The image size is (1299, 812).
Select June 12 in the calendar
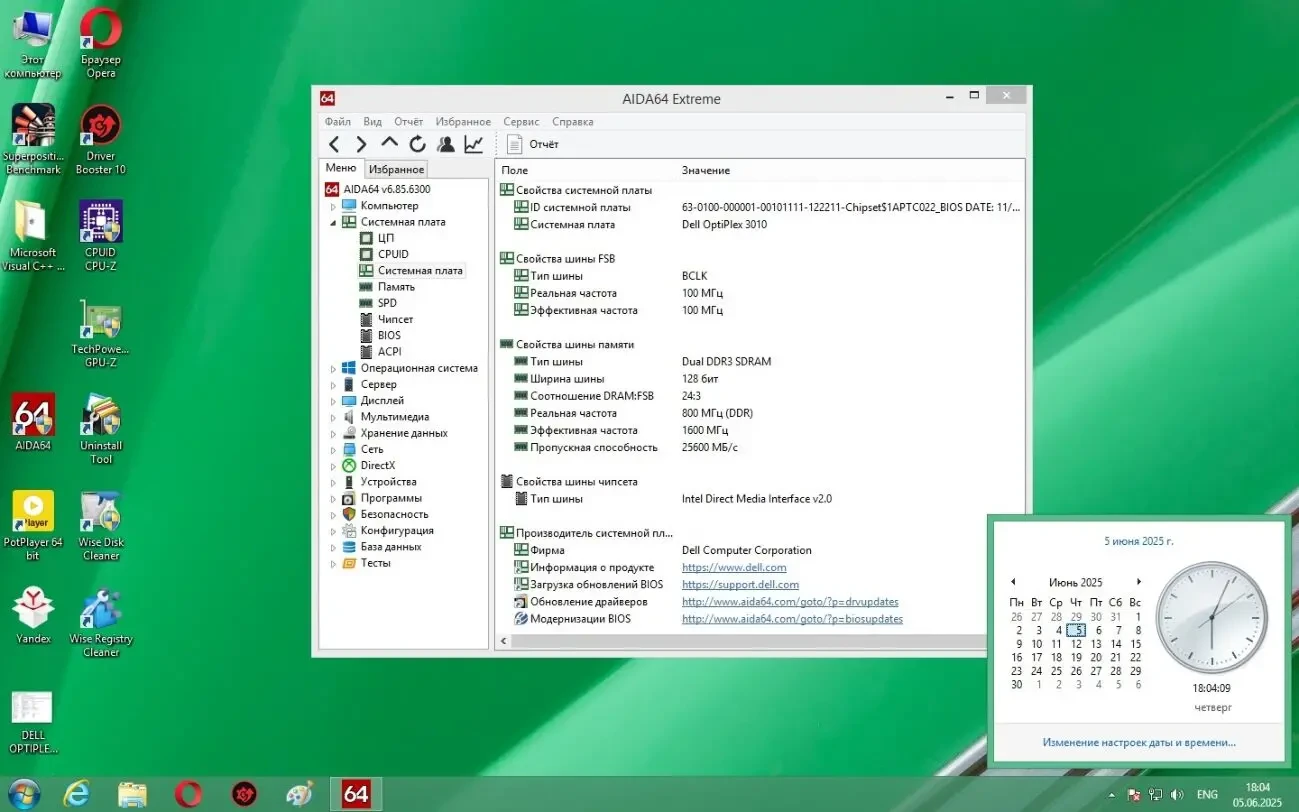(1076, 644)
